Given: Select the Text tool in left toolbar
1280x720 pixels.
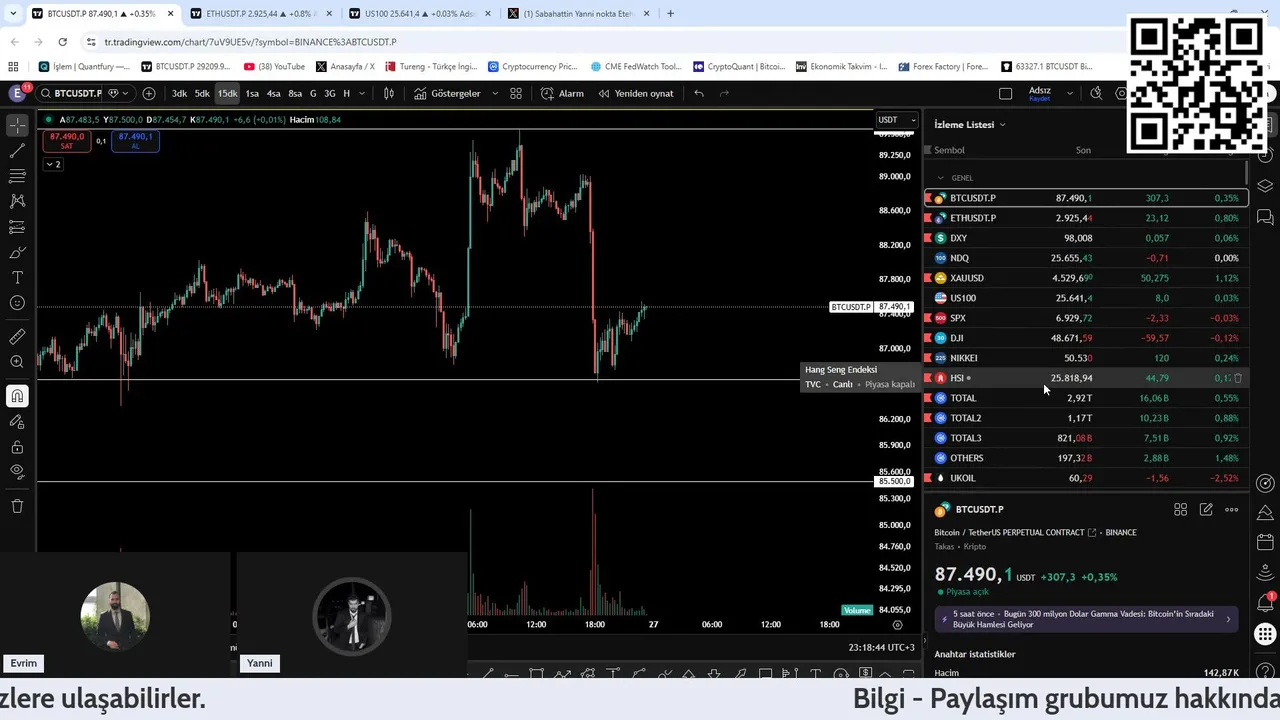Looking at the screenshot, I should pyautogui.click(x=17, y=277).
